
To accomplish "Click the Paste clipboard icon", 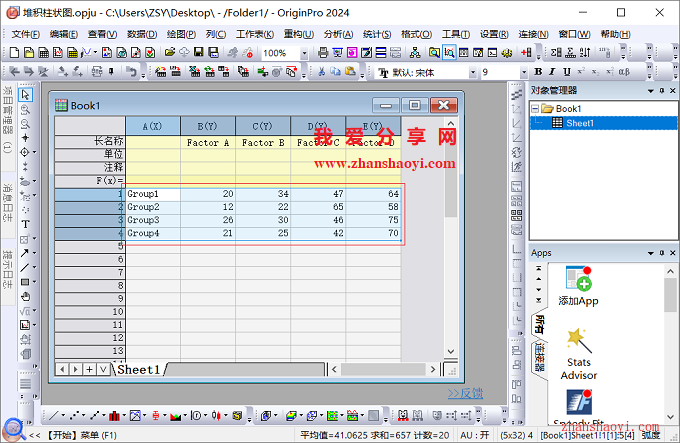I will pos(350,72).
